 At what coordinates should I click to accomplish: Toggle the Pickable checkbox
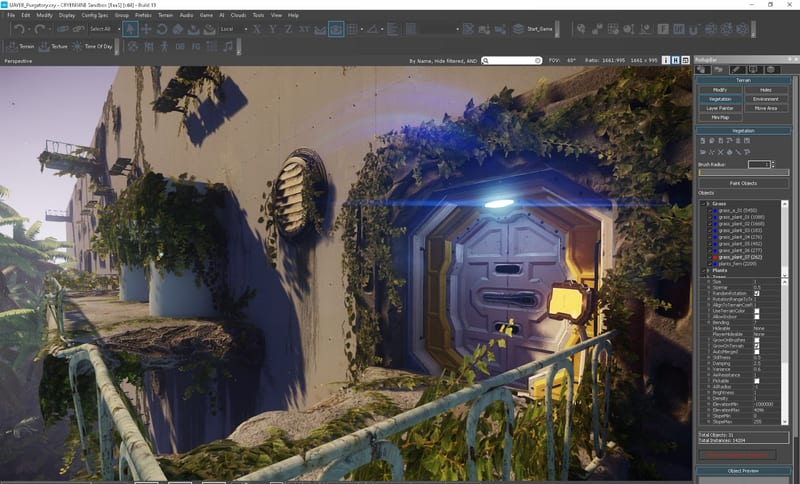coord(757,381)
